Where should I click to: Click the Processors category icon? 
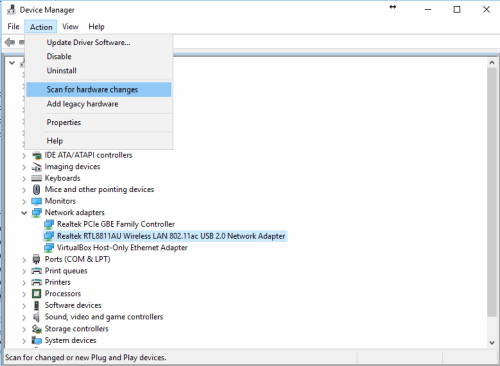36,294
